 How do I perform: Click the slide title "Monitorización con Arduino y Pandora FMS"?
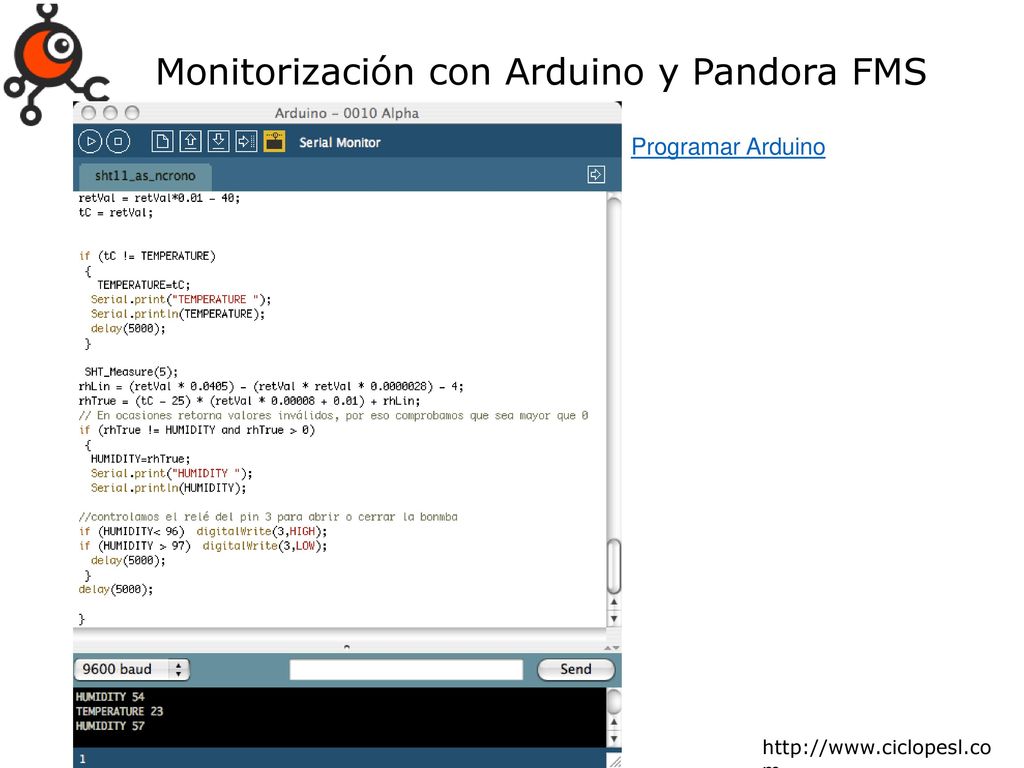[541, 71]
